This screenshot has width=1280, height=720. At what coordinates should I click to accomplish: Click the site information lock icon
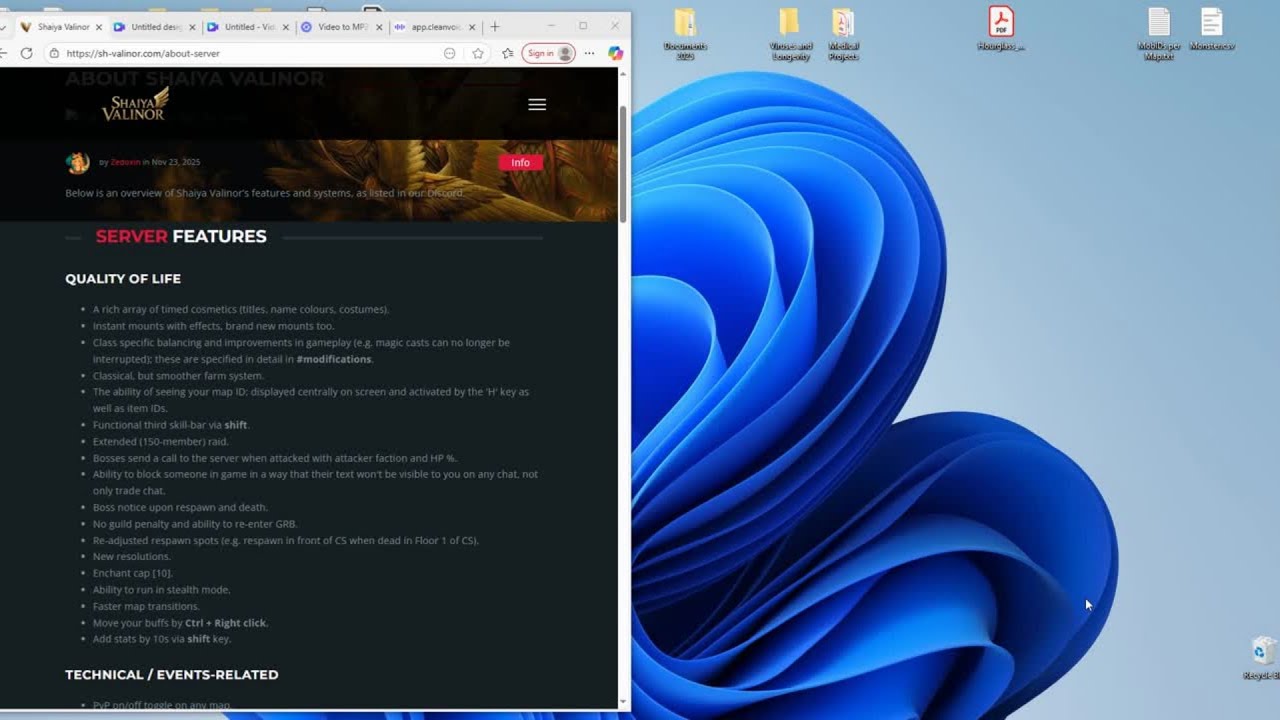pos(54,53)
